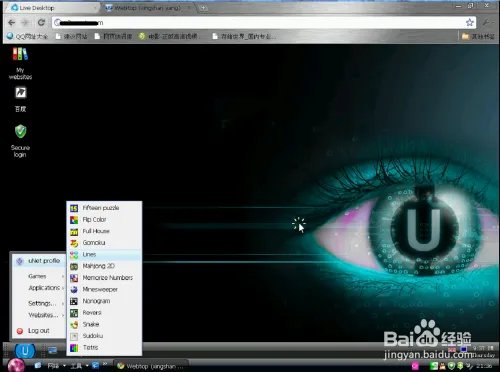
Task: Open the Tetris game entry
Action: (104, 347)
